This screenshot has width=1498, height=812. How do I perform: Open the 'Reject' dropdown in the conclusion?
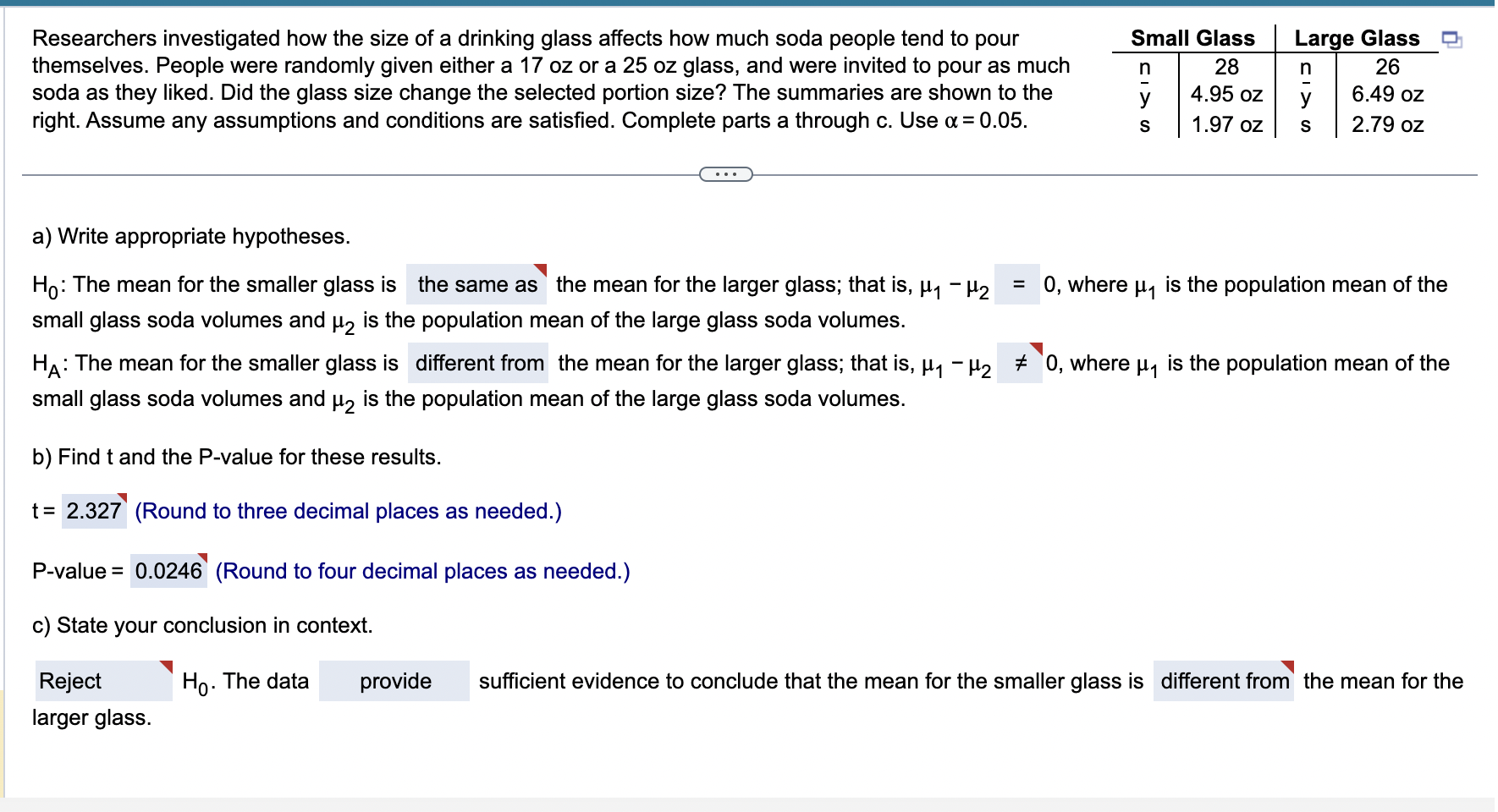[x=102, y=681]
